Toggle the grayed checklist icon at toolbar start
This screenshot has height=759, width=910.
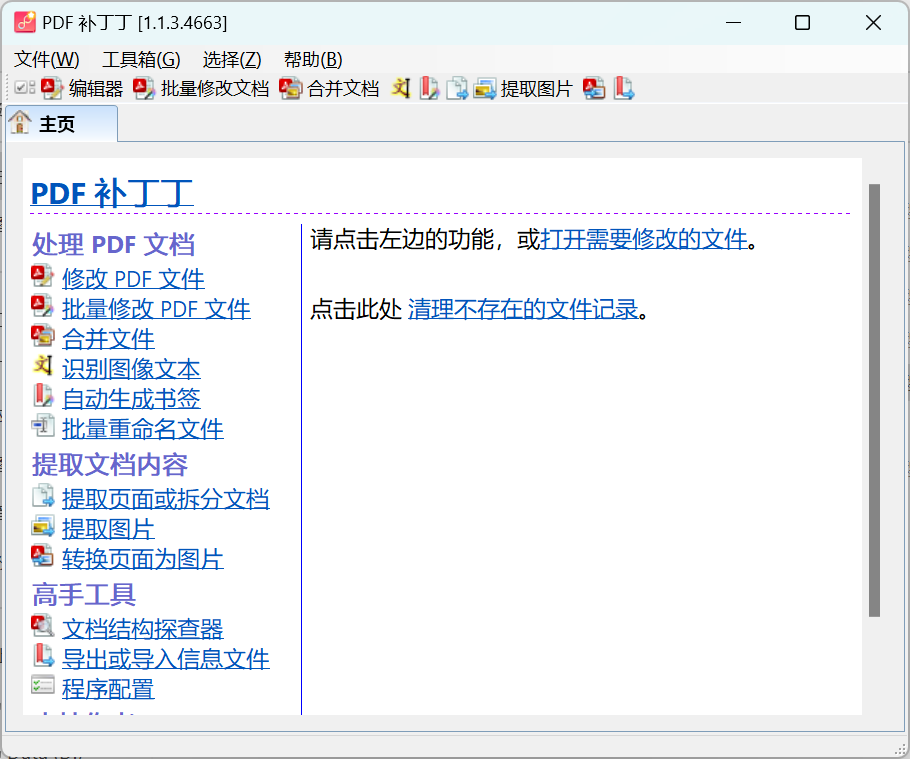coord(24,89)
